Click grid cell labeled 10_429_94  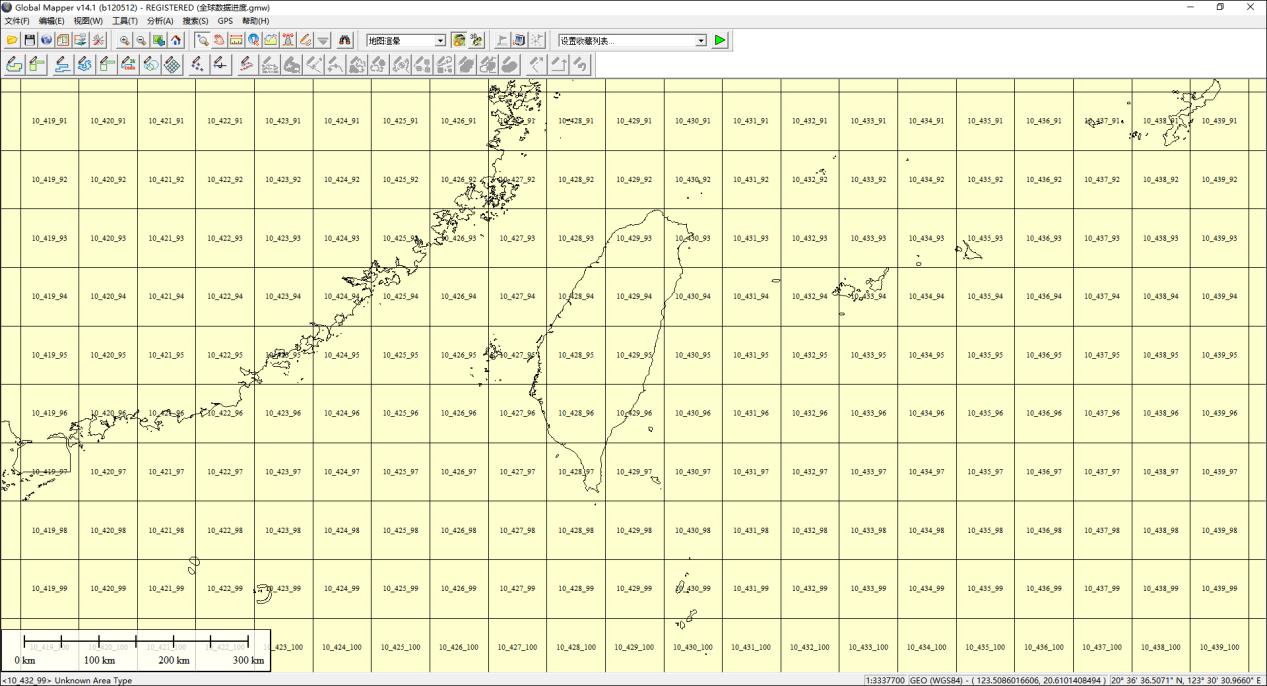coord(634,296)
